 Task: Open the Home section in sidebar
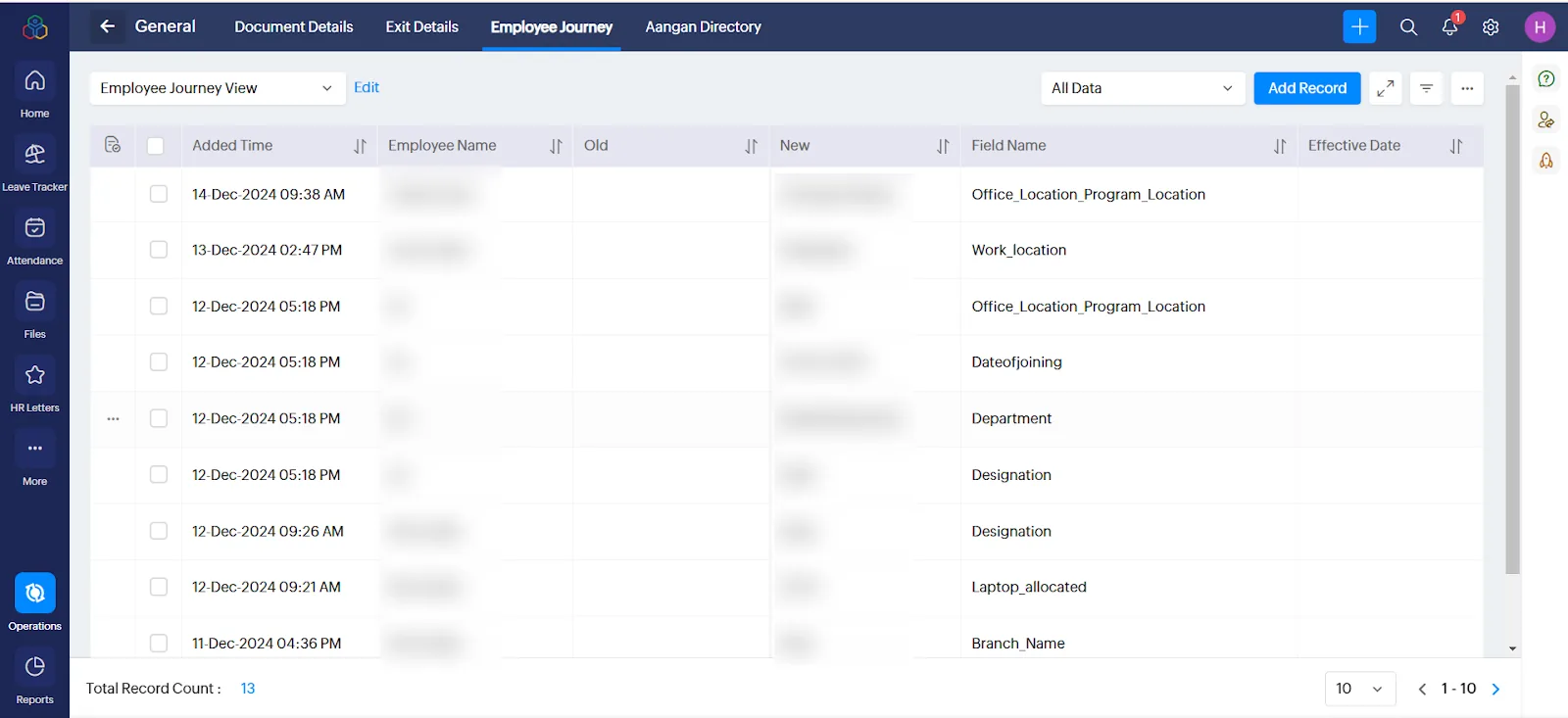click(34, 91)
